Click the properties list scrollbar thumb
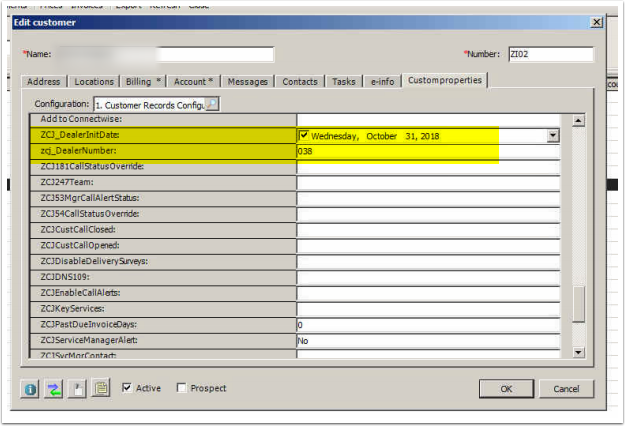 coord(578,304)
